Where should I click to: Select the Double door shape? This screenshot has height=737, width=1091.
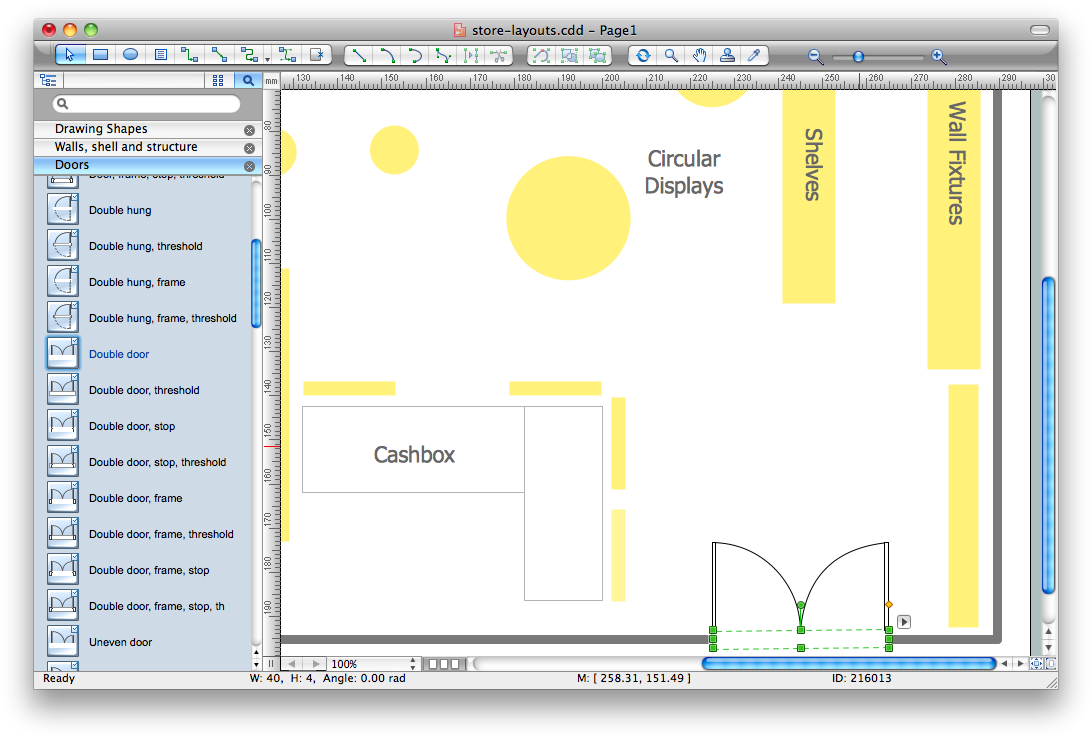[63, 354]
